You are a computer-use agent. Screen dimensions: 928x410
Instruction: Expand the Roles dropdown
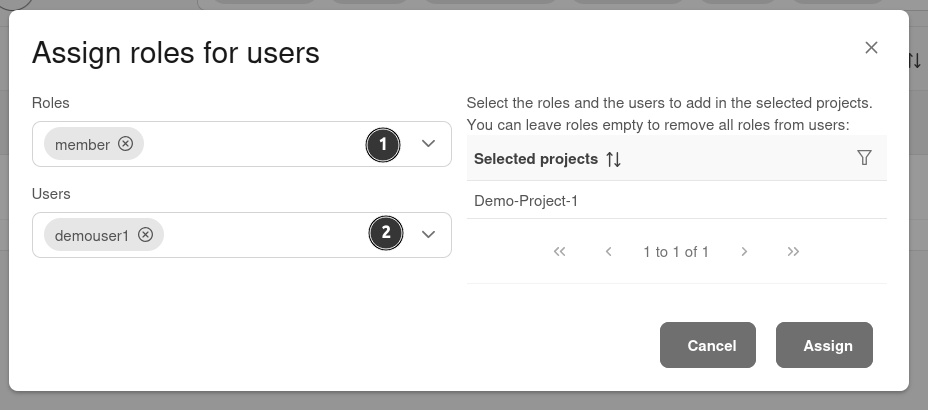coord(428,144)
